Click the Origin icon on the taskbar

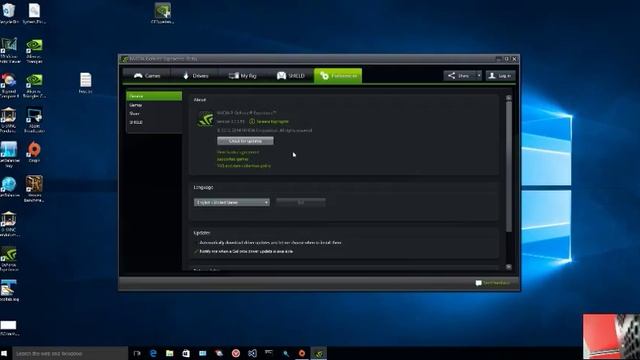(302, 353)
